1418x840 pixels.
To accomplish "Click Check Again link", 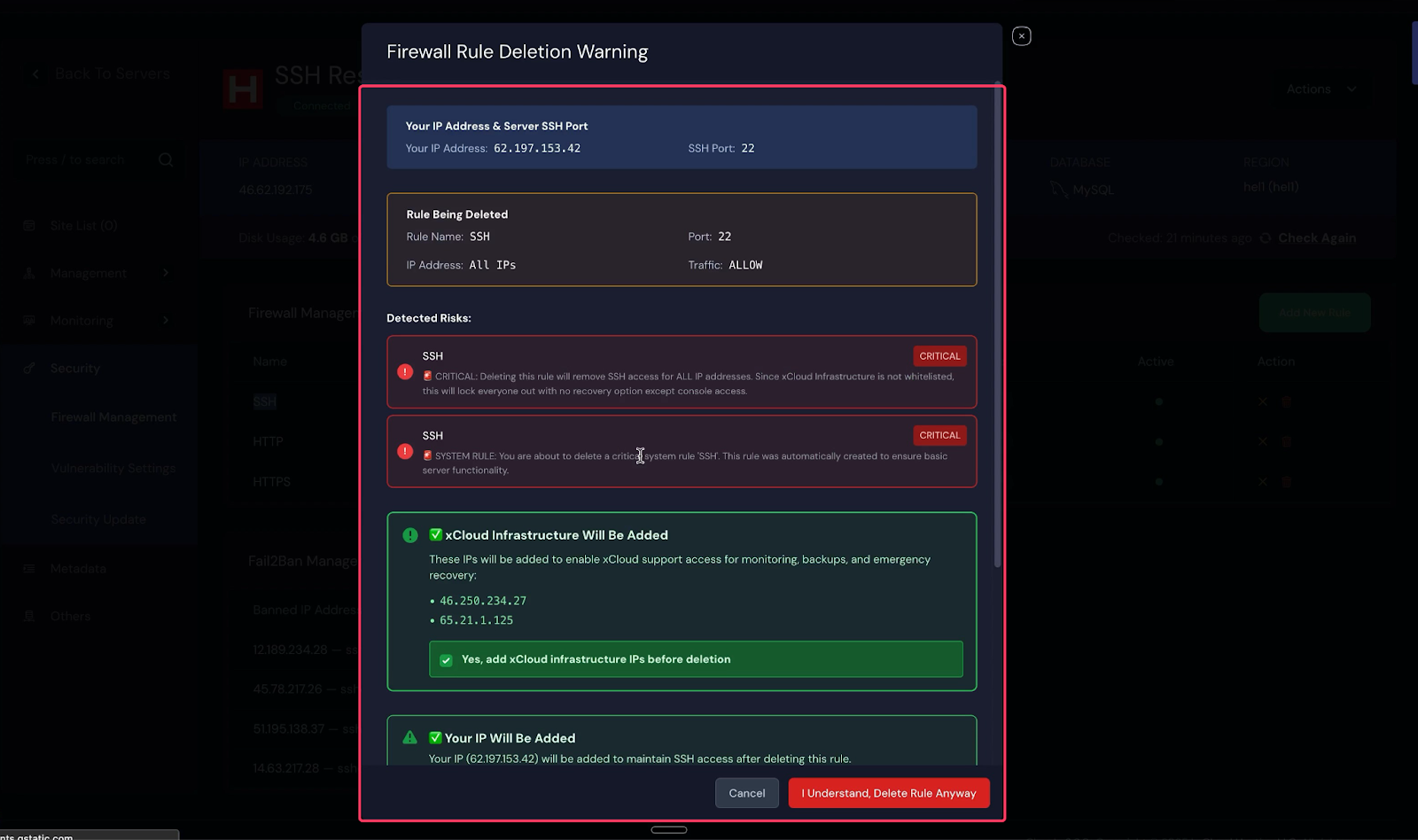I will click(1317, 238).
